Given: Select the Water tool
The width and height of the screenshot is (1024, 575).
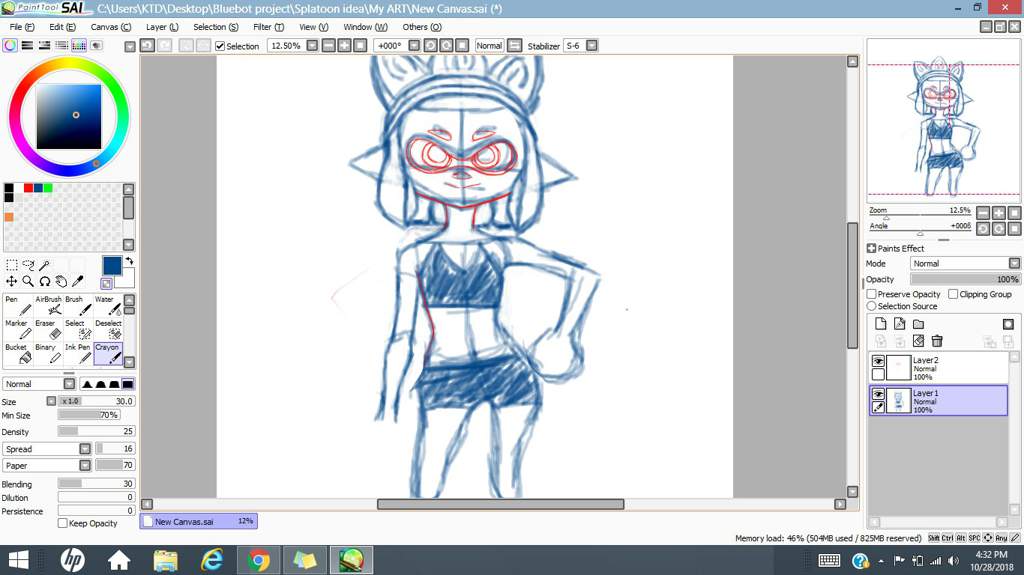Looking at the screenshot, I should (x=108, y=305).
